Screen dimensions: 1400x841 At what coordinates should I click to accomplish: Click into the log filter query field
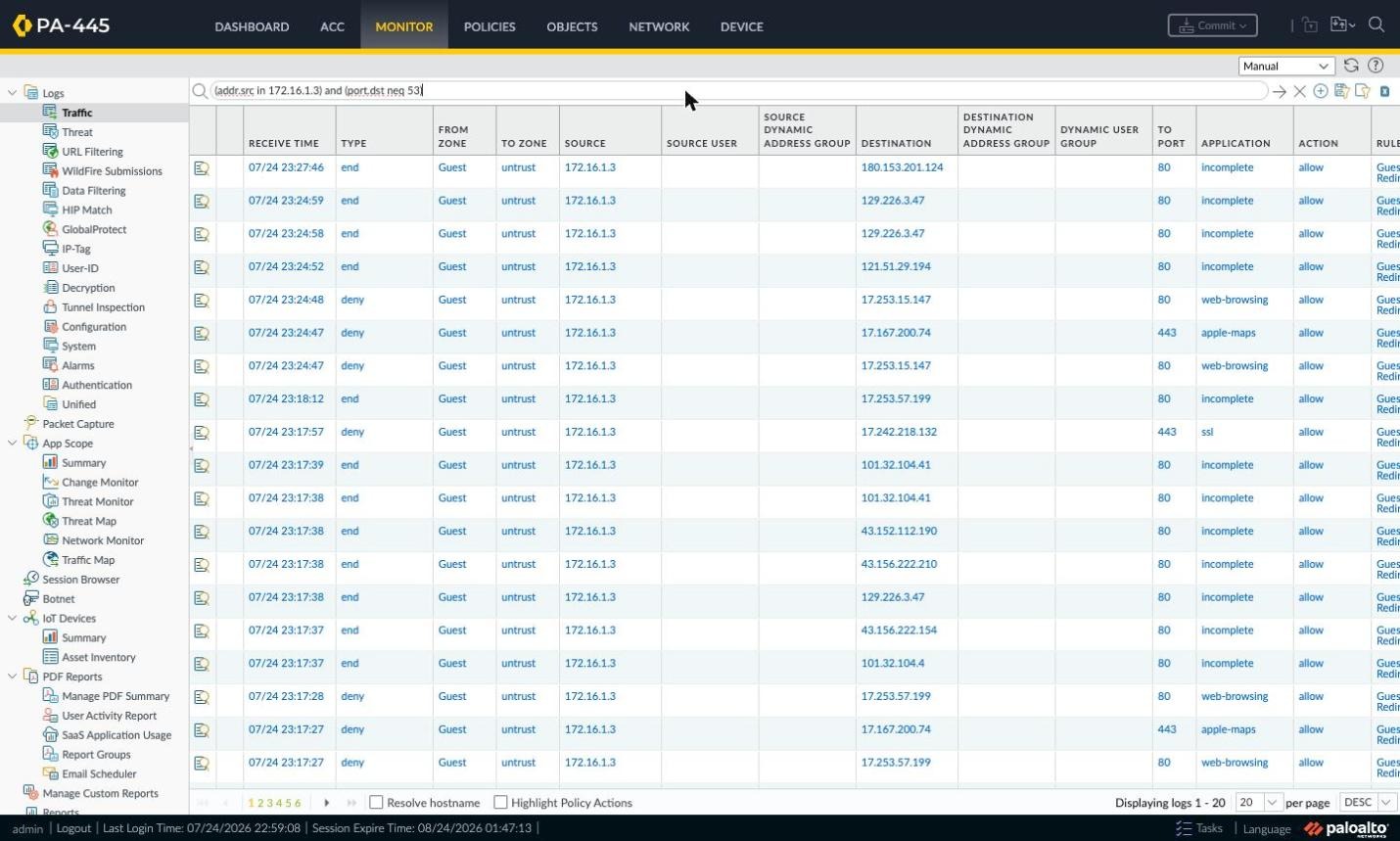[x=738, y=91]
